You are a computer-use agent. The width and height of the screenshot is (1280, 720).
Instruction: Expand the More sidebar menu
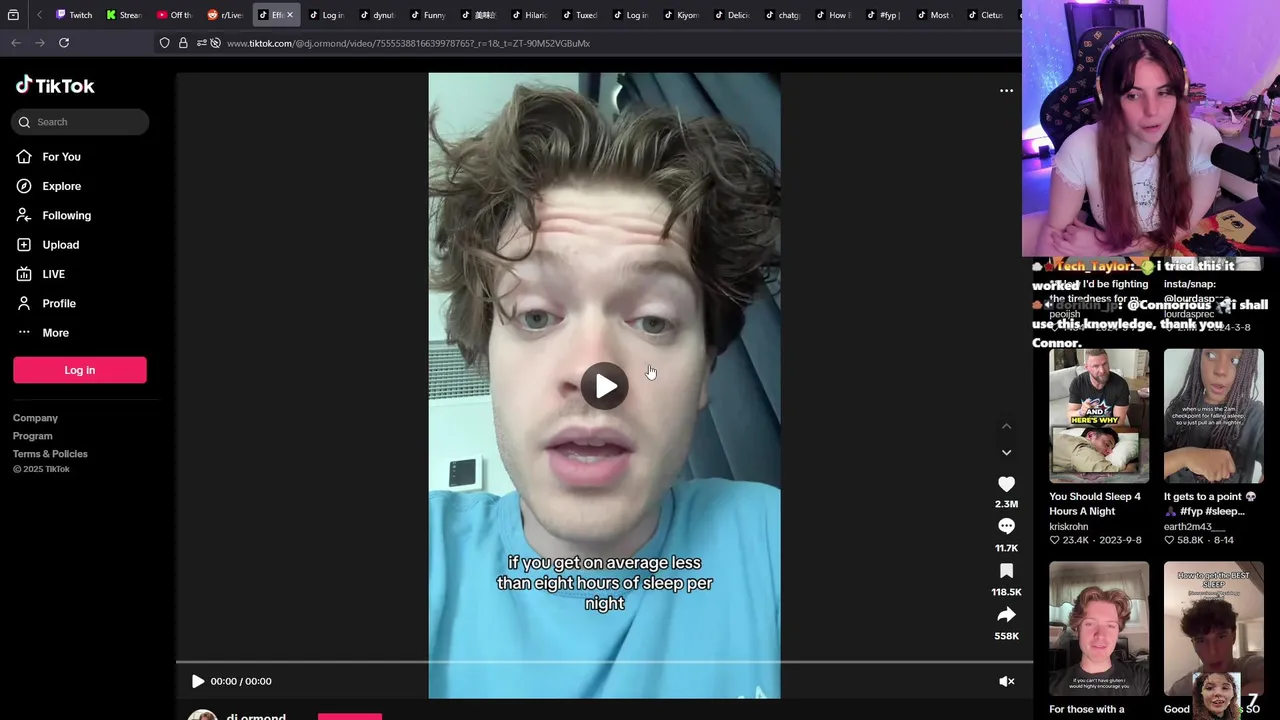(x=55, y=333)
